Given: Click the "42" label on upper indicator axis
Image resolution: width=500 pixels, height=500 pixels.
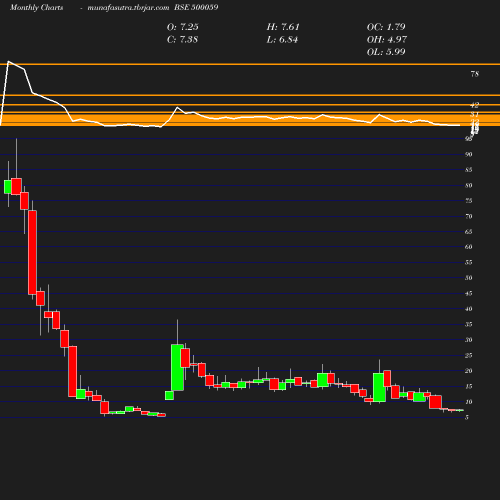Looking at the screenshot, I should pyautogui.click(x=475, y=105).
